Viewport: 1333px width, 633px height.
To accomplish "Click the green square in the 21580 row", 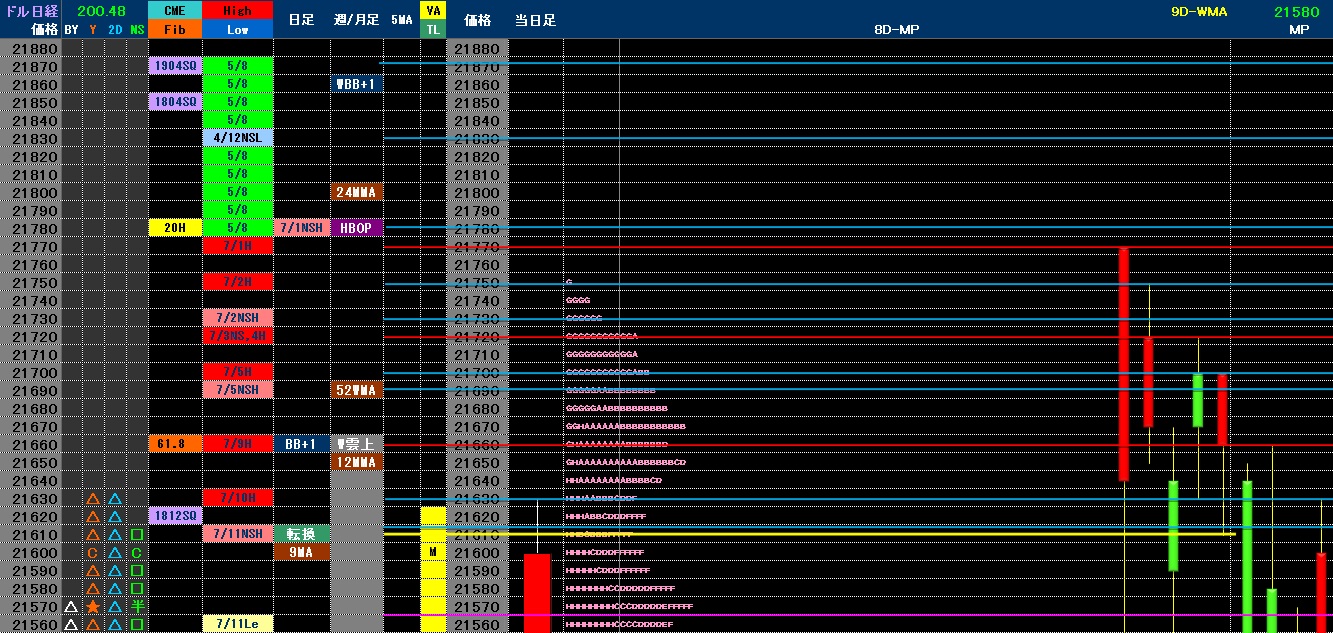I will coord(137,589).
